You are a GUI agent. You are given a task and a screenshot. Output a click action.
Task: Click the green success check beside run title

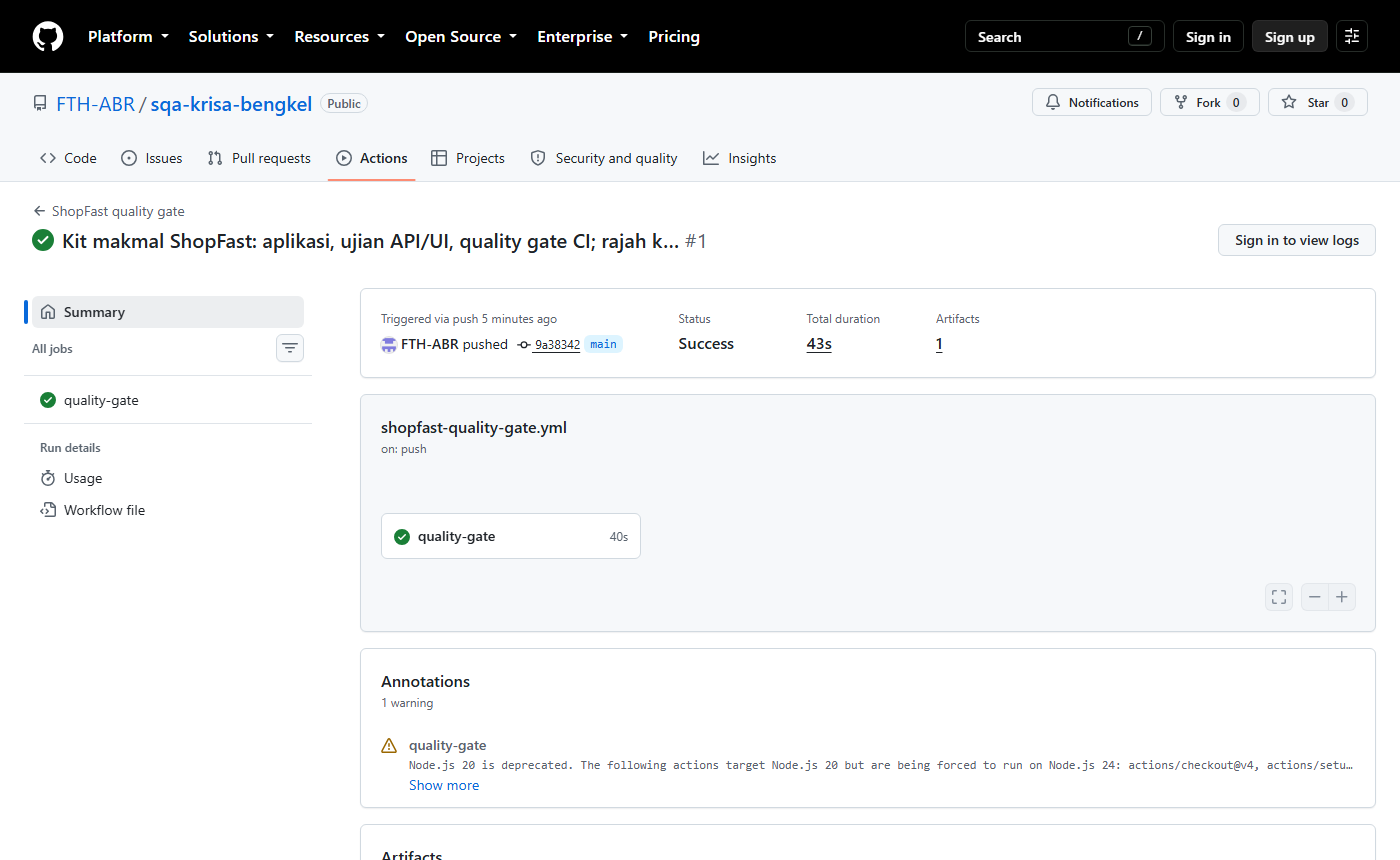43,240
